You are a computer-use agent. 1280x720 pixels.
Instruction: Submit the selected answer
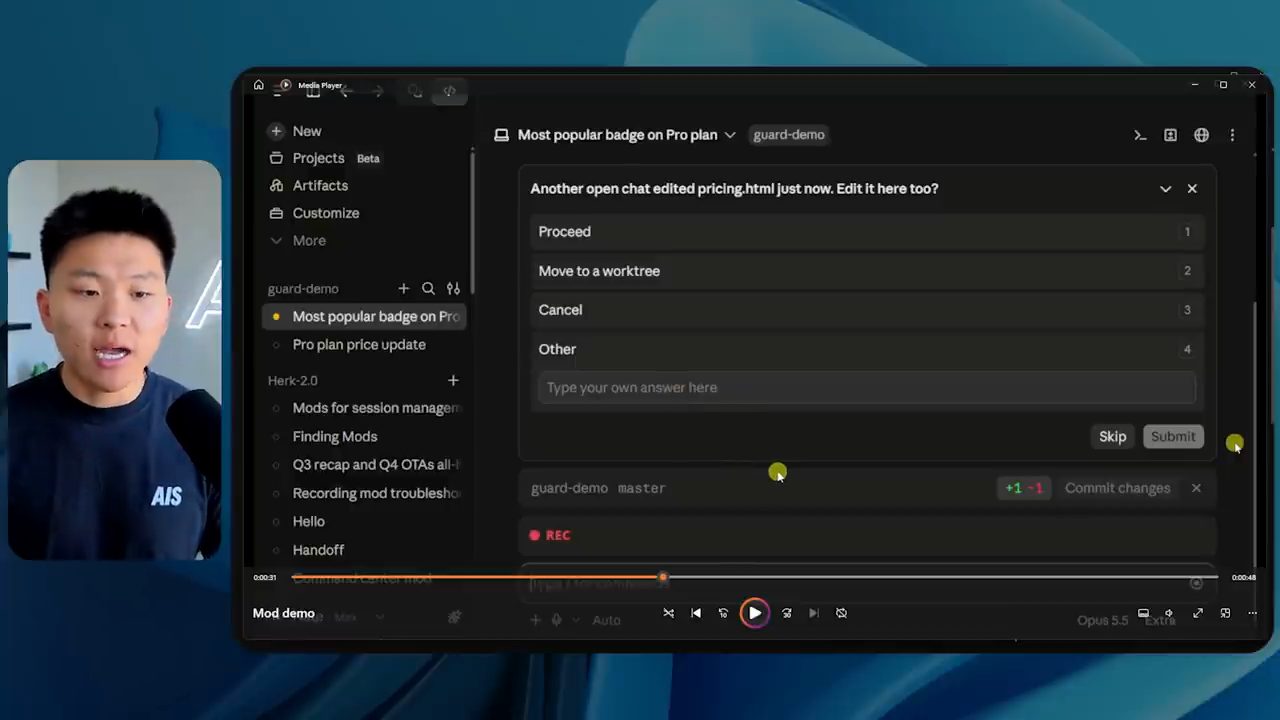(x=1173, y=437)
